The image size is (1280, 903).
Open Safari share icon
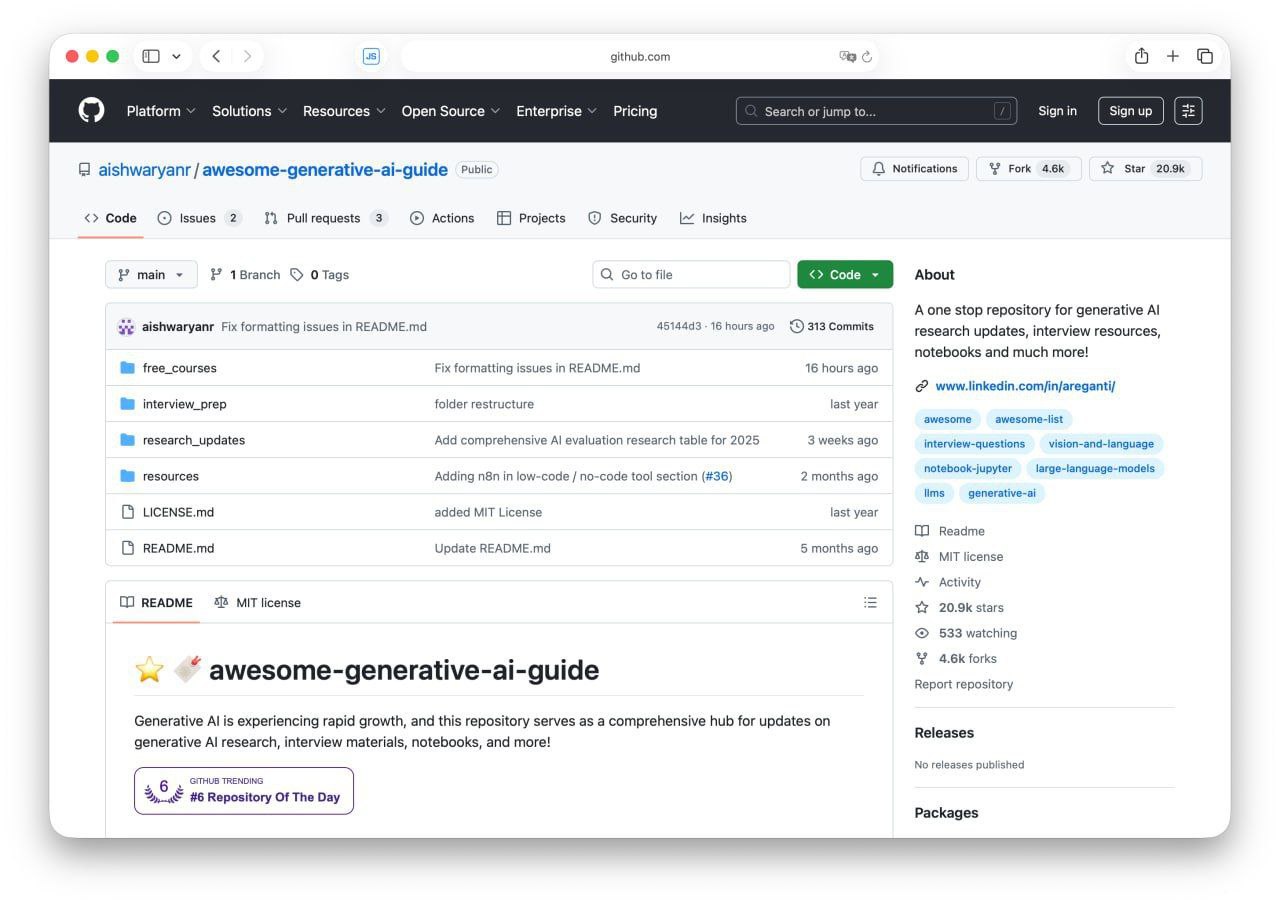pos(1141,57)
